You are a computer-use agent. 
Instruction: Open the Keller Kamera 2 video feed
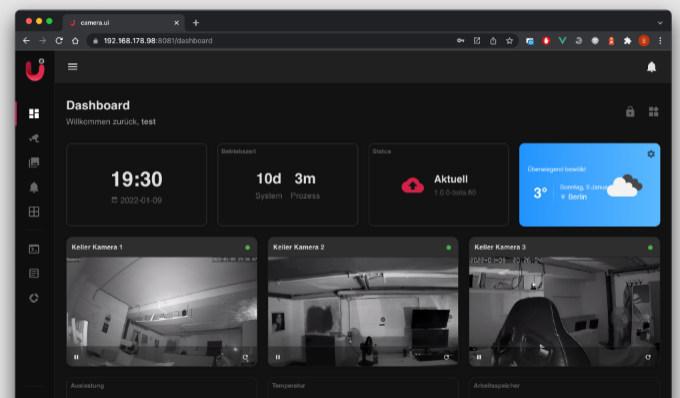pos(363,311)
